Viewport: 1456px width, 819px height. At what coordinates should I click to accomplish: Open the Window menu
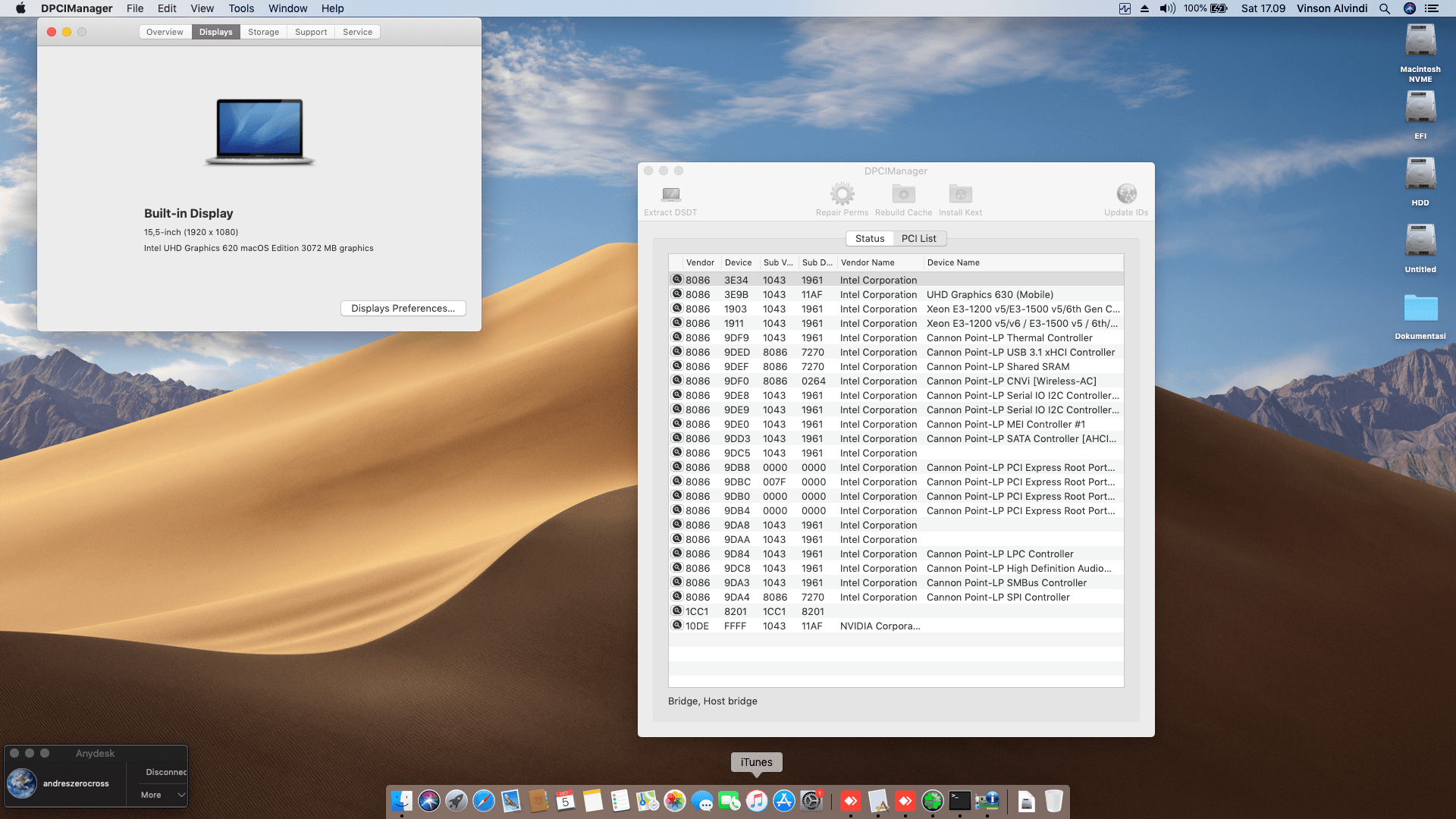coord(287,8)
